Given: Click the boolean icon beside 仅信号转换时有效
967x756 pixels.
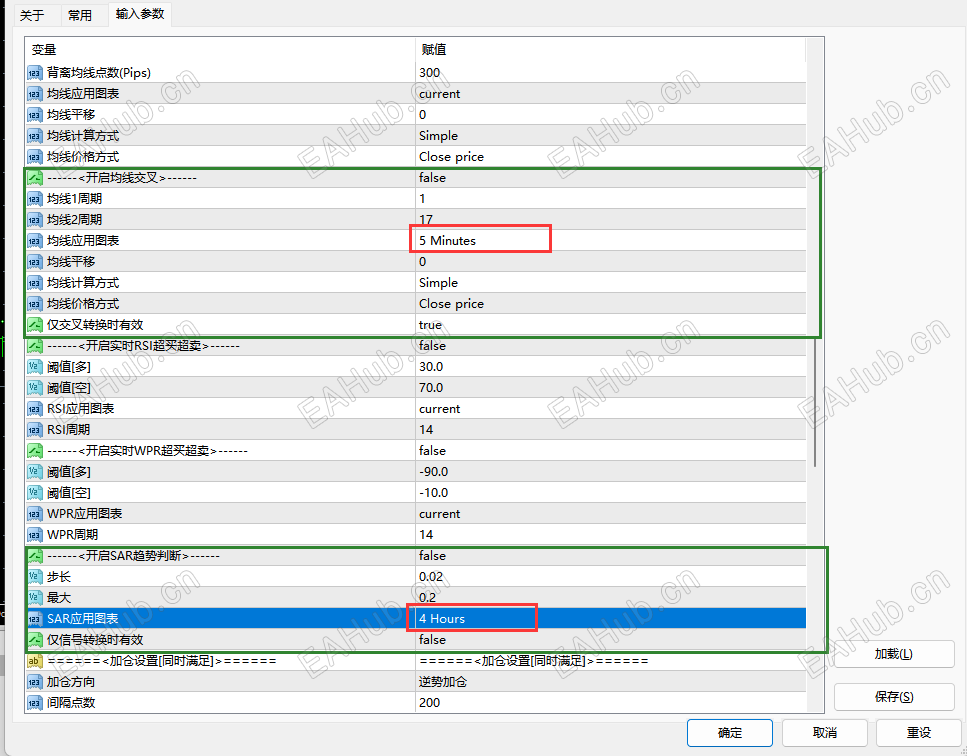Looking at the screenshot, I should [35, 639].
